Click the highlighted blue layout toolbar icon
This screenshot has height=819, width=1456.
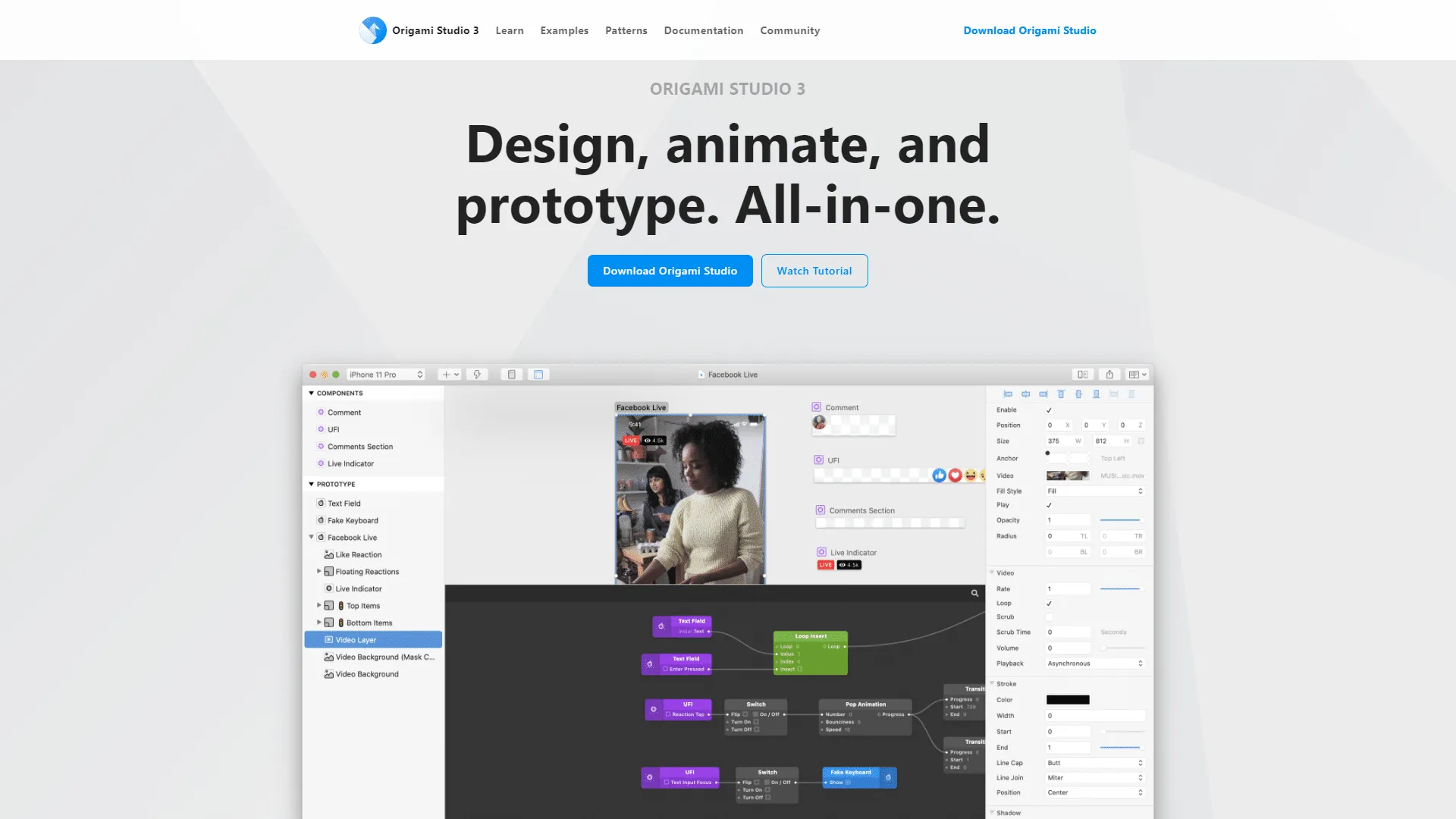click(x=538, y=375)
